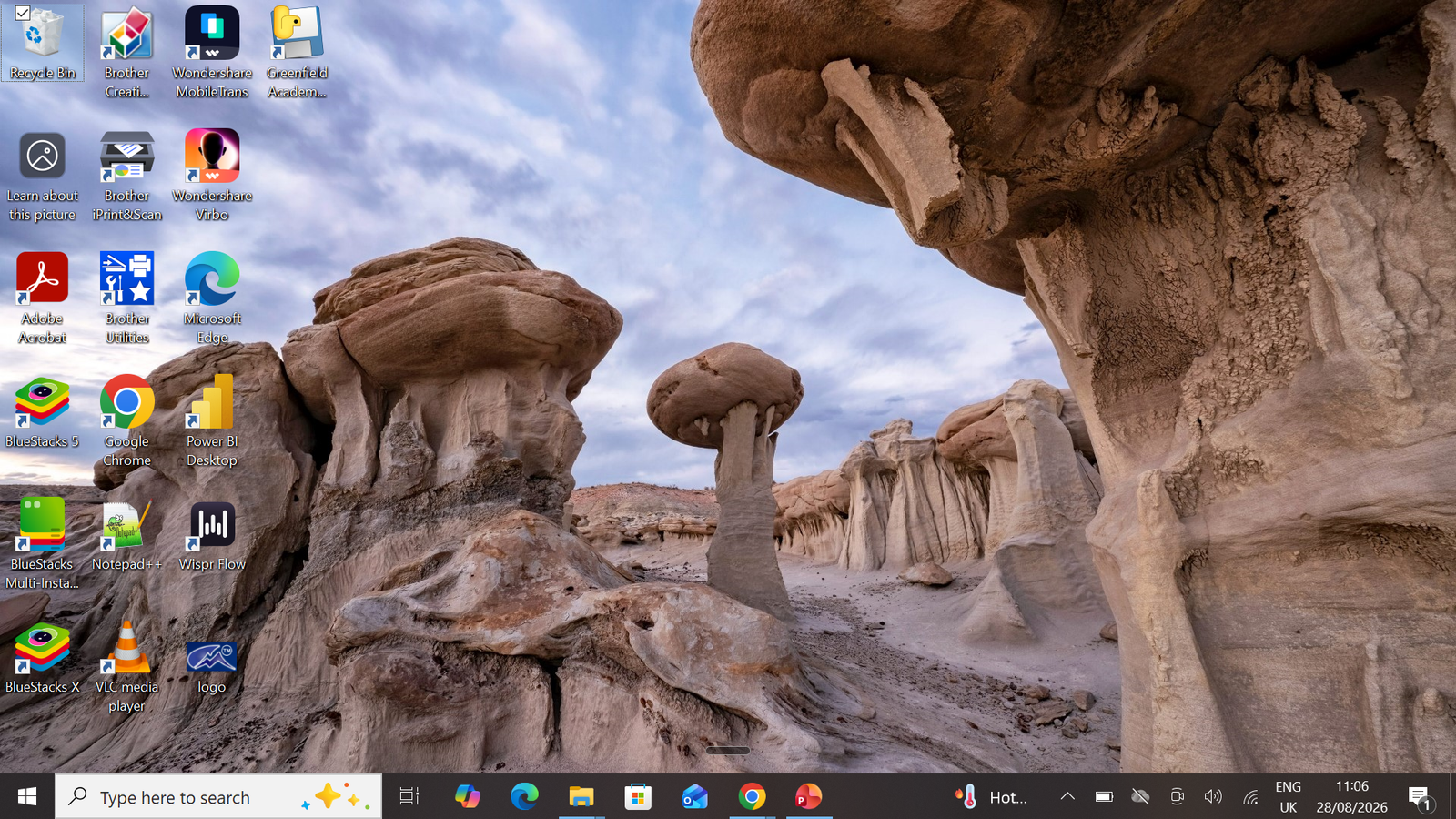Switch to PowerPoint in the taskbar
The image size is (1456, 819).
(x=808, y=797)
